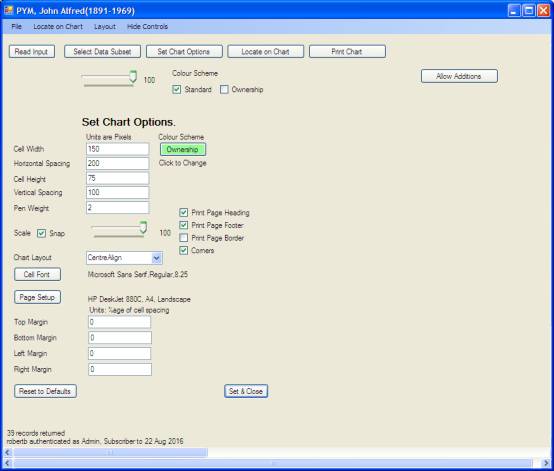Disable the Snap scale checkbox
554x471 pixels.
41,233
